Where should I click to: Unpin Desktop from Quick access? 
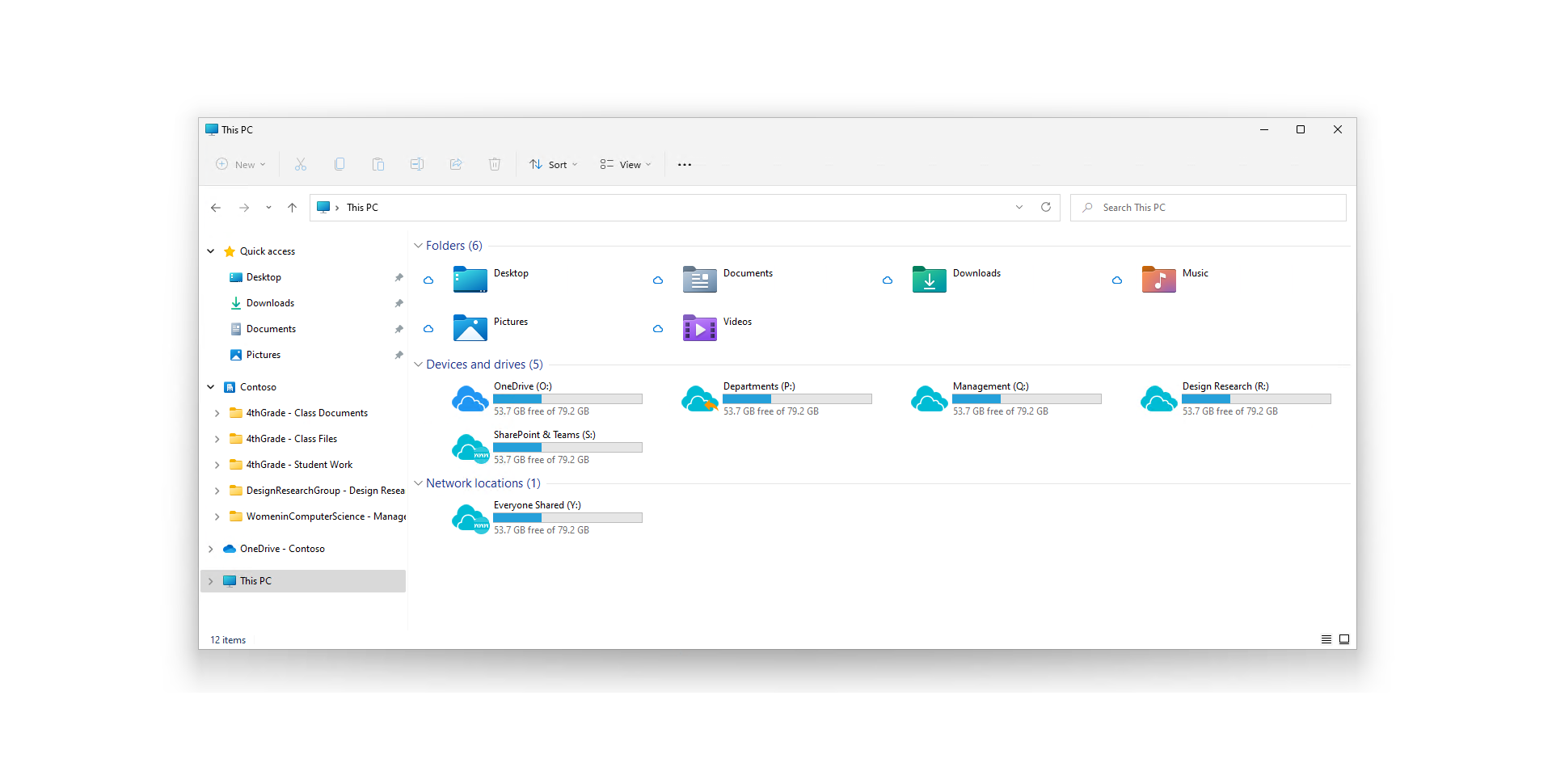399,277
